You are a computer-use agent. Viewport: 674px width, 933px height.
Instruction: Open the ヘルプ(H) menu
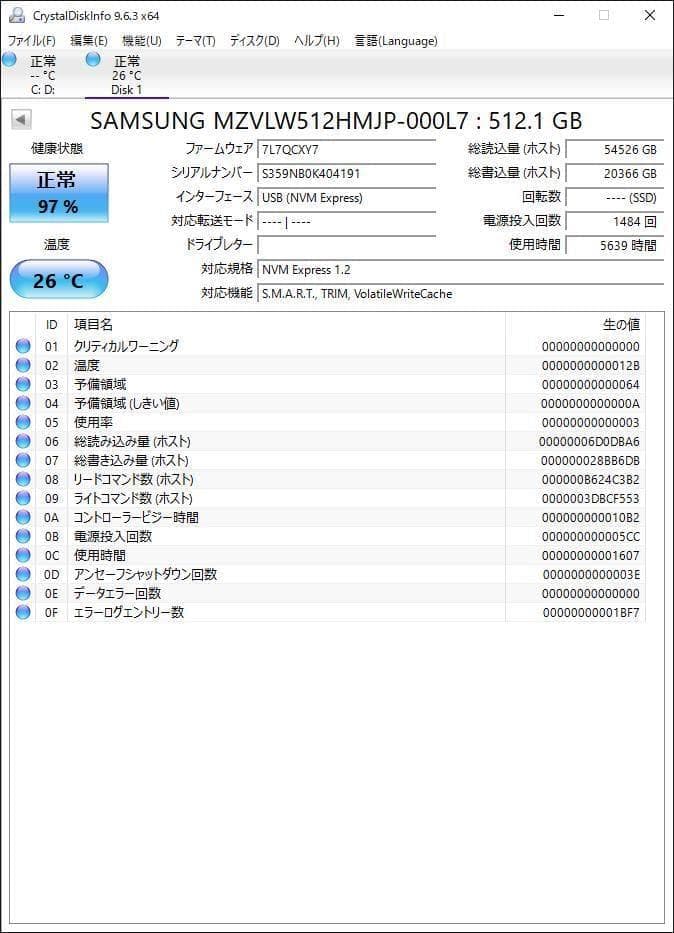pyautogui.click(x=316, y=40)
